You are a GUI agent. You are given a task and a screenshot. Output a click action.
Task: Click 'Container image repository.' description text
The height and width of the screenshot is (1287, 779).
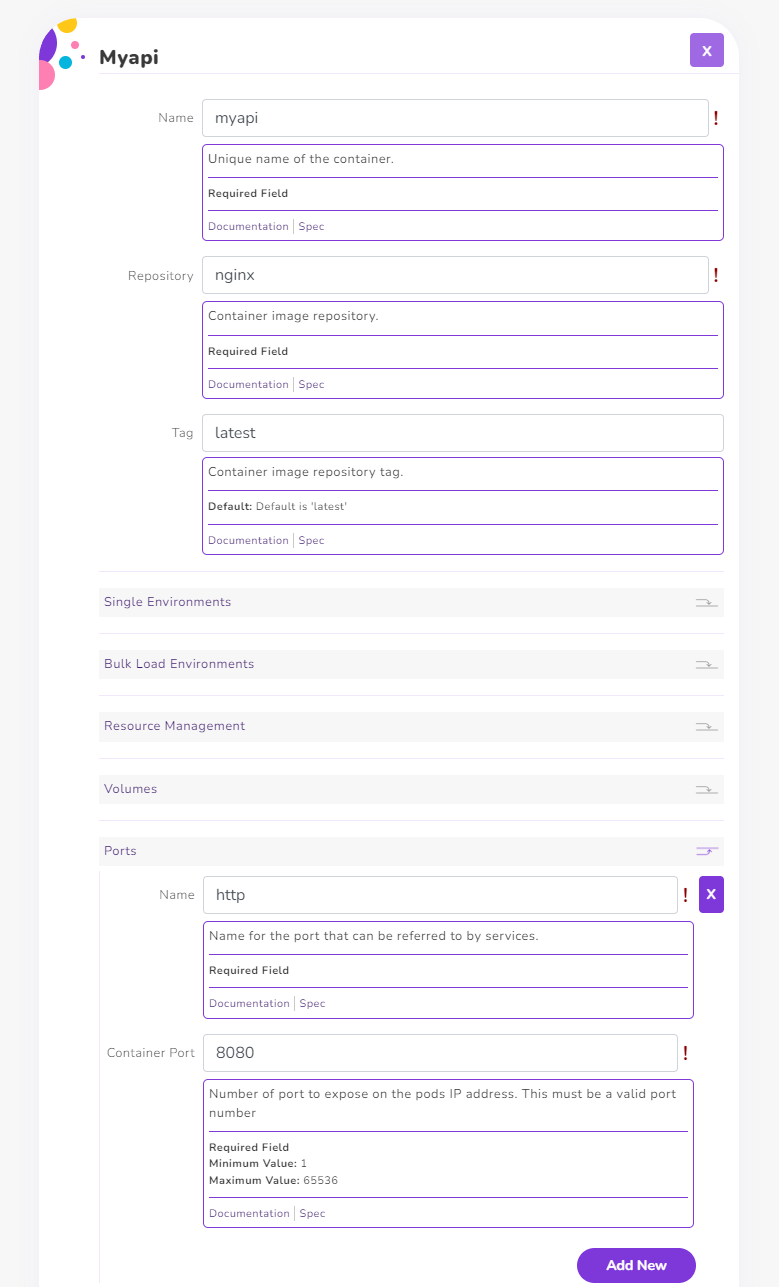293,316
